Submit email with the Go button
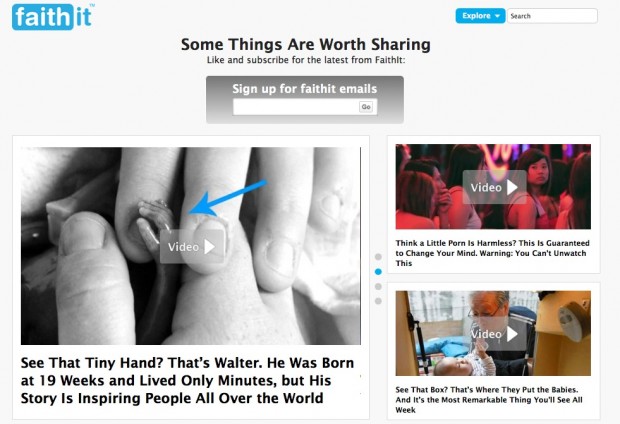 366,107
